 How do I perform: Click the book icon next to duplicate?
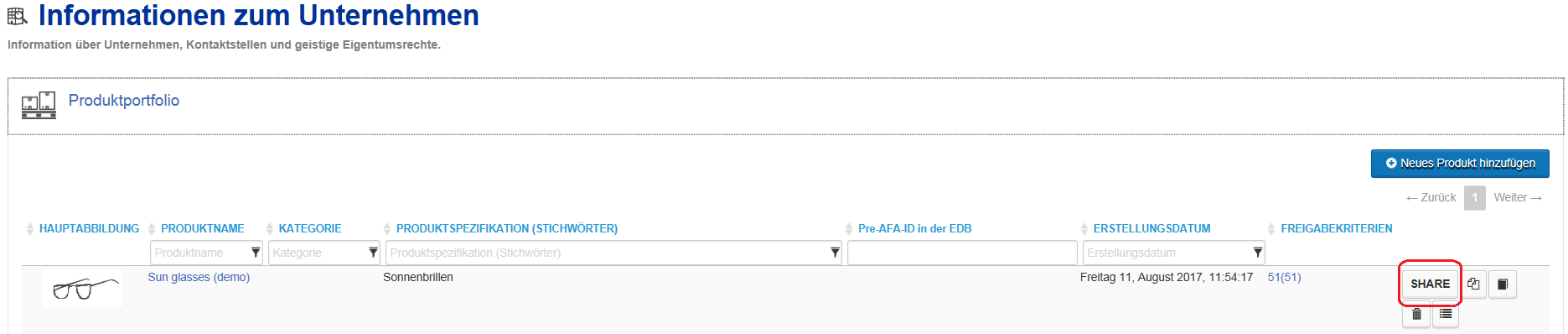[x=1503, y=284]
